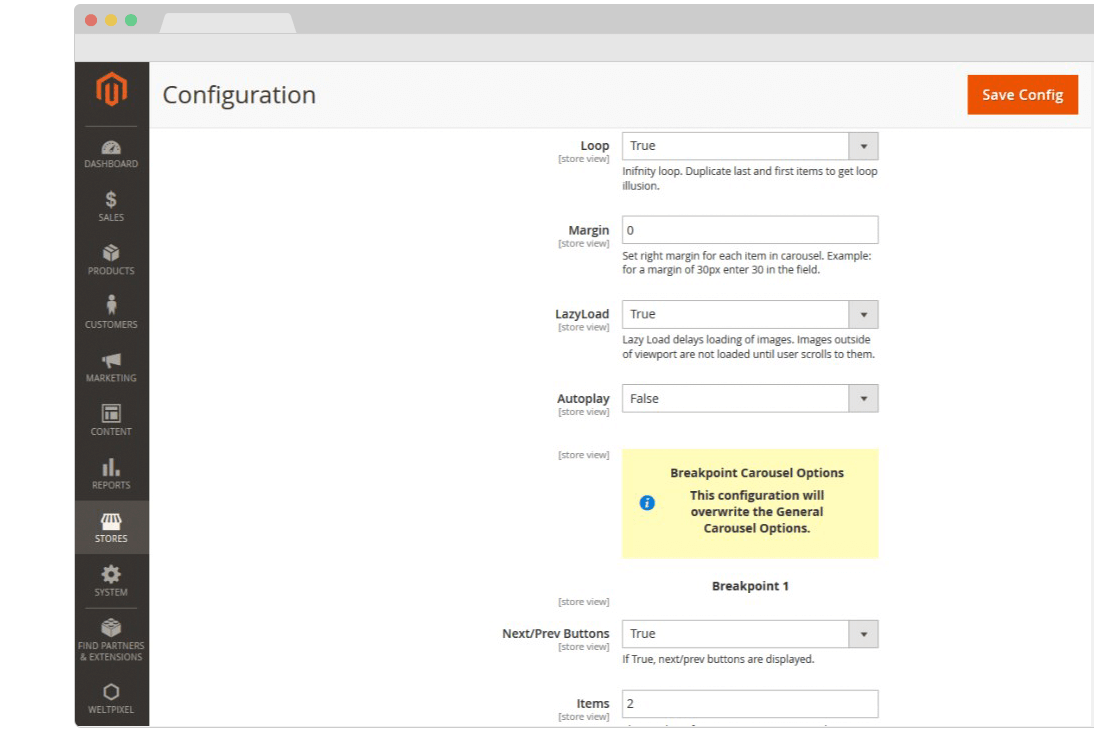The image size is (1094, 732).
Task: Click the blue info icon in notice
Action: click(647, 503)
